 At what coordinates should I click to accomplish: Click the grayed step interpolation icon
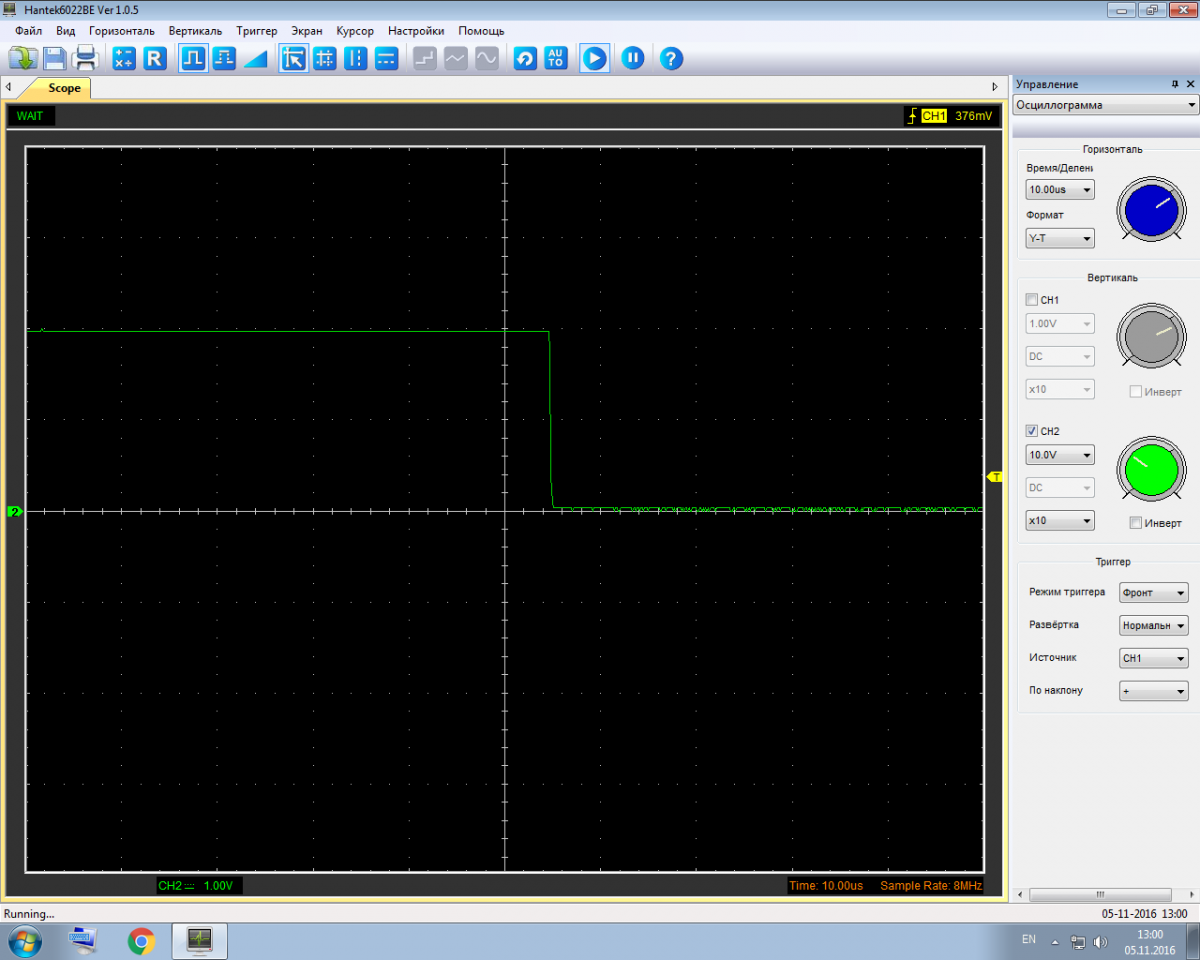point(425,58)
